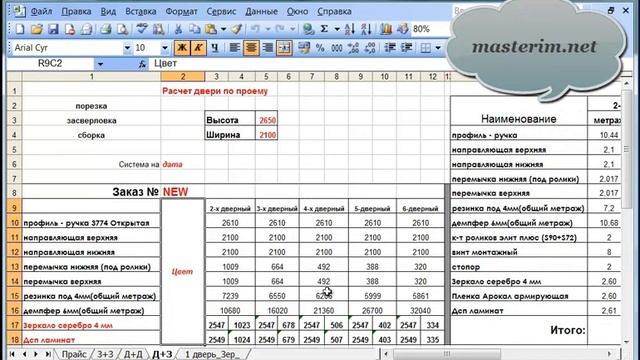Click the vertical scrollbar down arrow

(x=627, y=342)
